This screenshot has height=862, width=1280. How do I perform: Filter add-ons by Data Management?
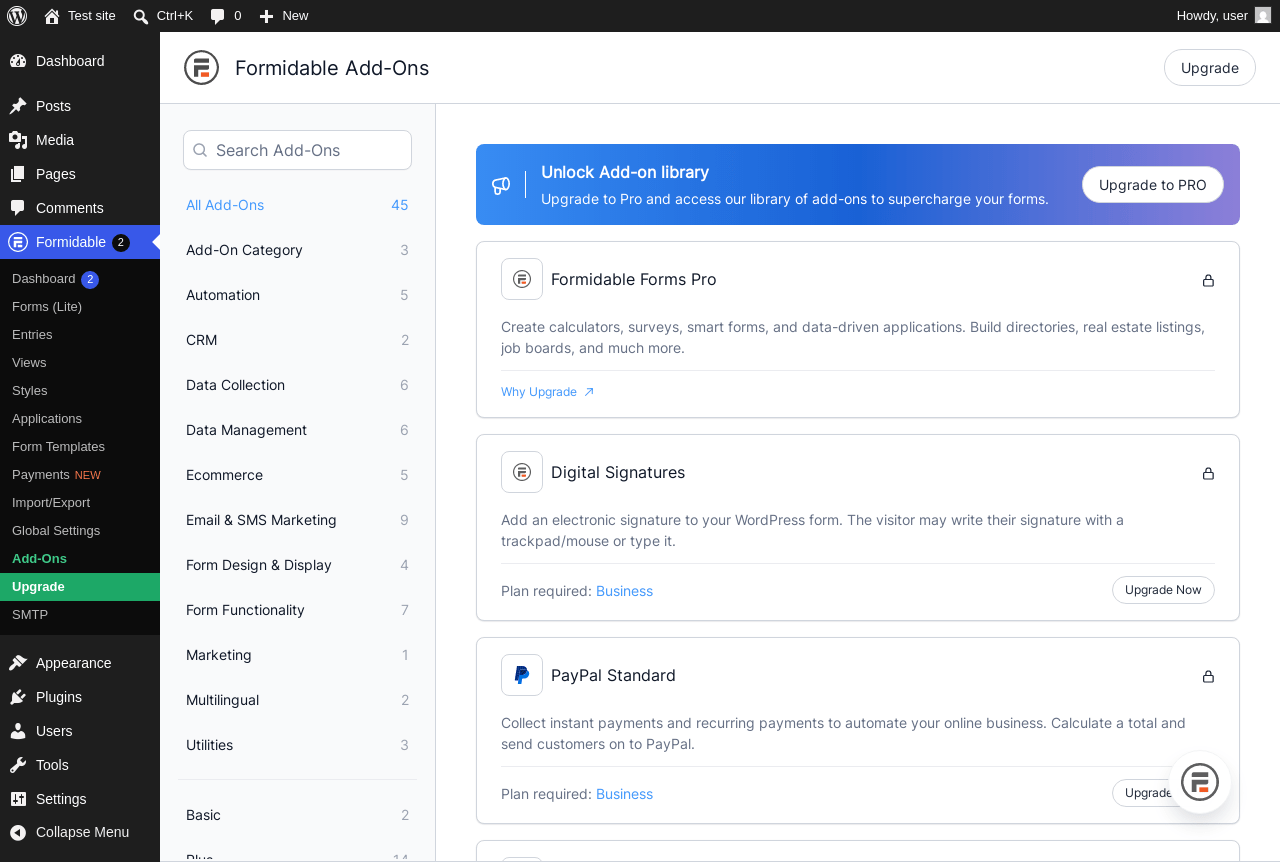pos(297,430)
